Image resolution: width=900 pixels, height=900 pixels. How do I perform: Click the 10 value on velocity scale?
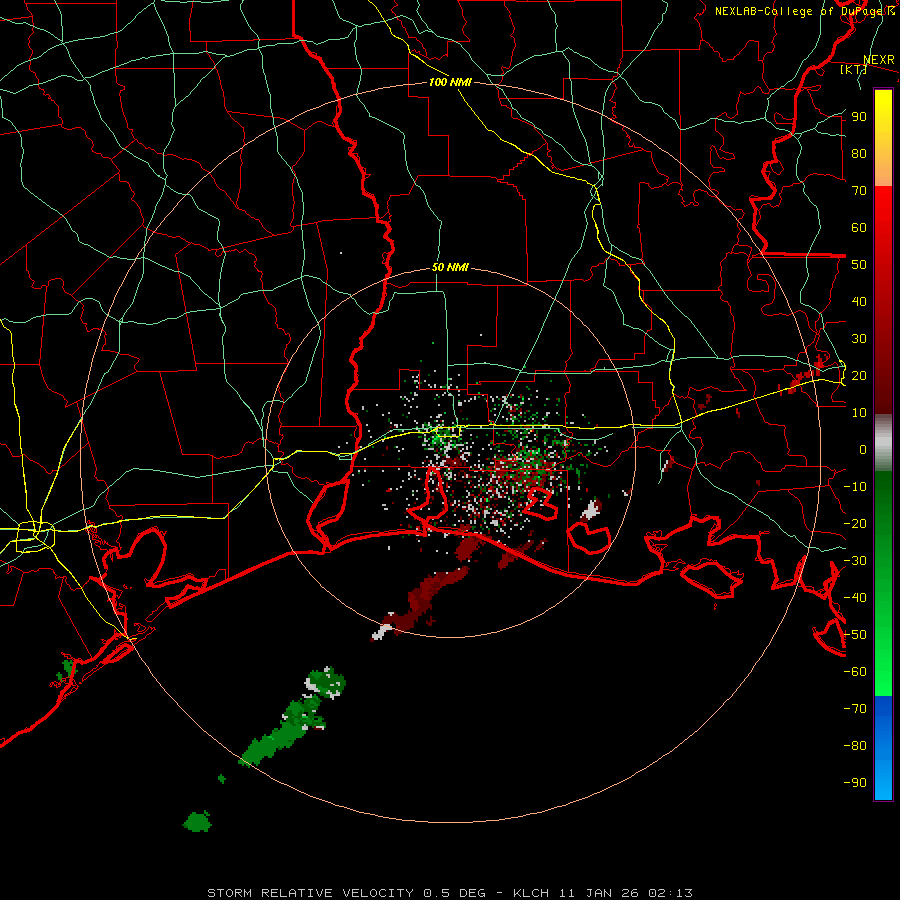859,413
